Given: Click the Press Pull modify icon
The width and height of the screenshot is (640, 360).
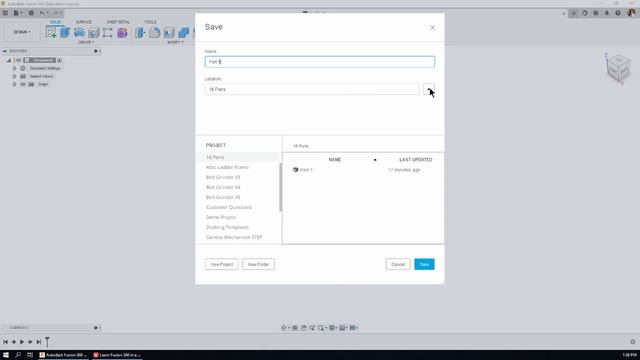Looking at the screenshot, I should click(140, 32).
